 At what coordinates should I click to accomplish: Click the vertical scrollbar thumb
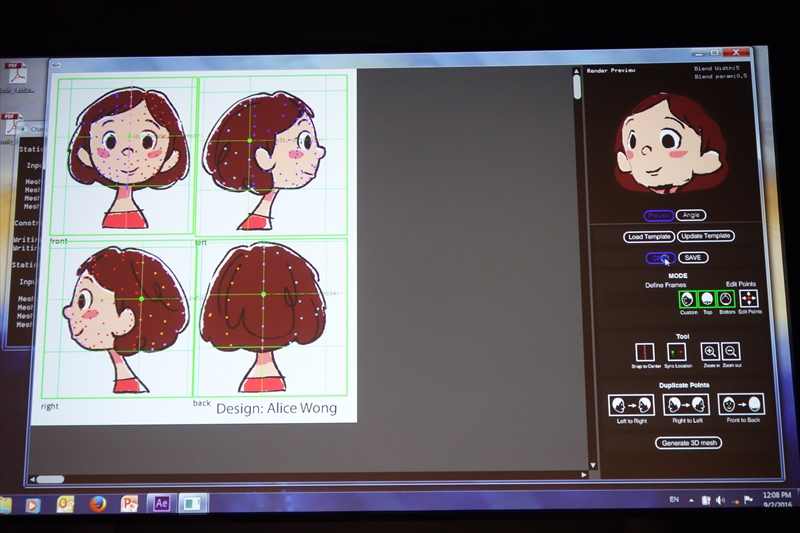tap(578, 87)
